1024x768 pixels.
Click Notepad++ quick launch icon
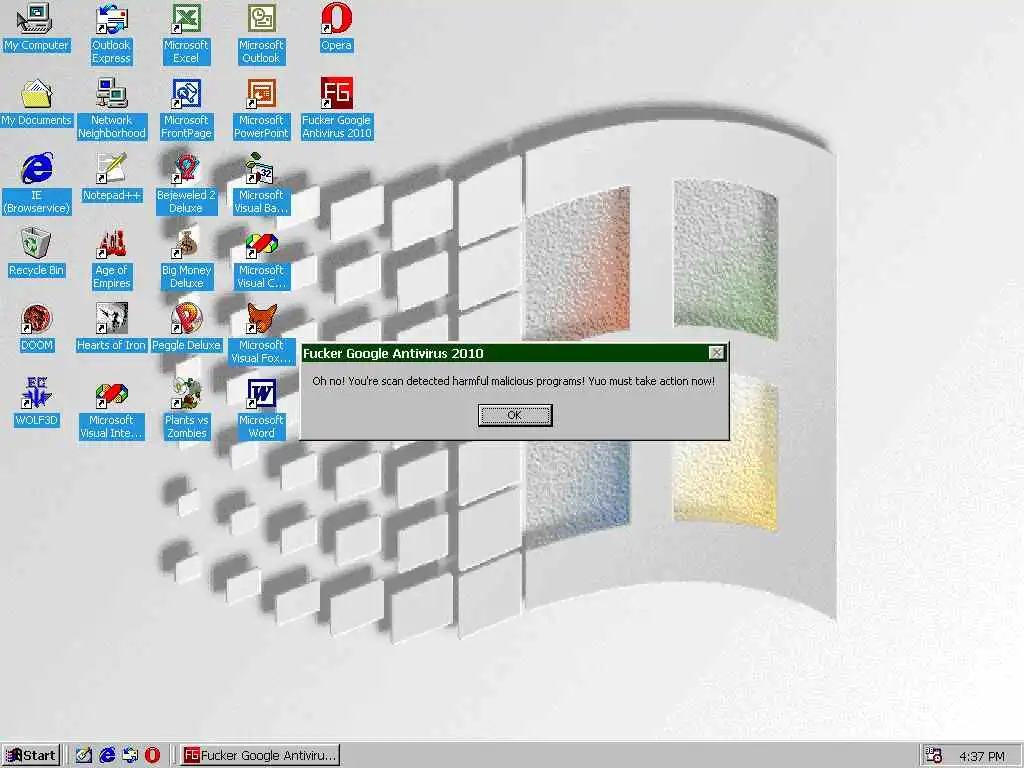[x=83, y=756]
